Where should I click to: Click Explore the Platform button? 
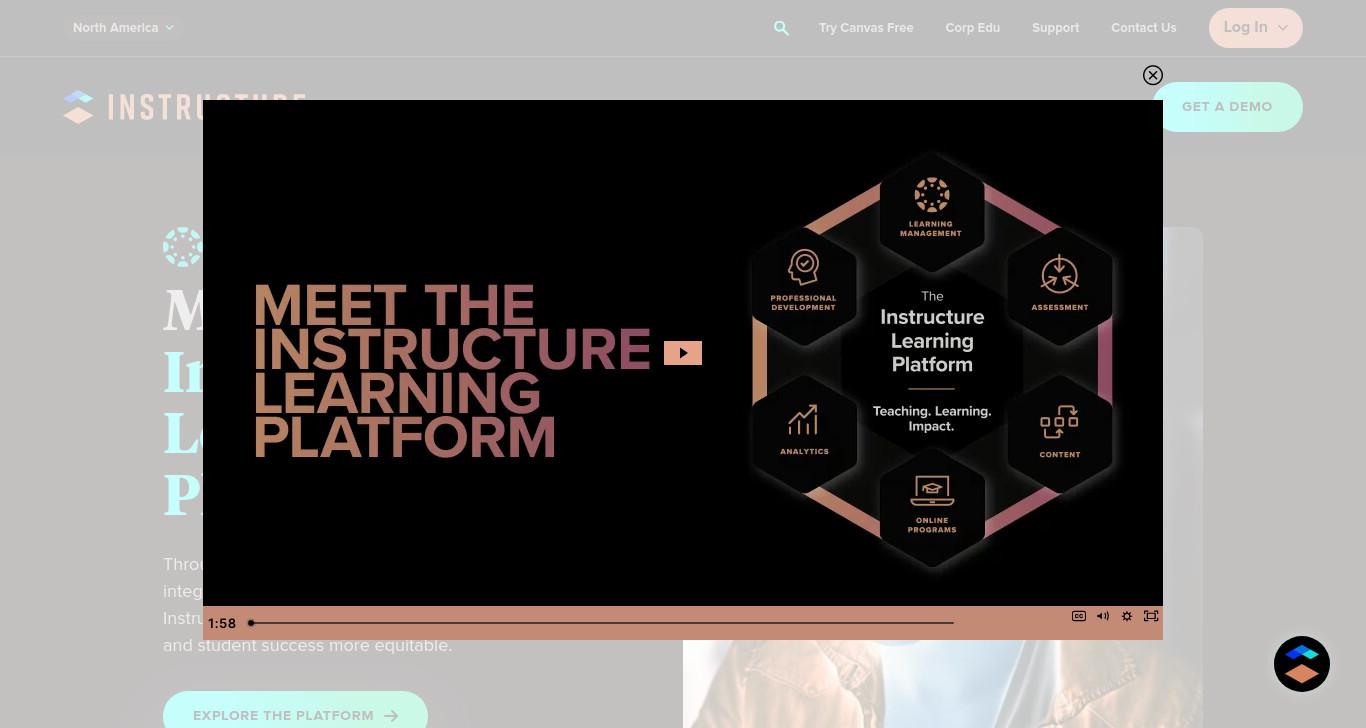pos(295,714)
